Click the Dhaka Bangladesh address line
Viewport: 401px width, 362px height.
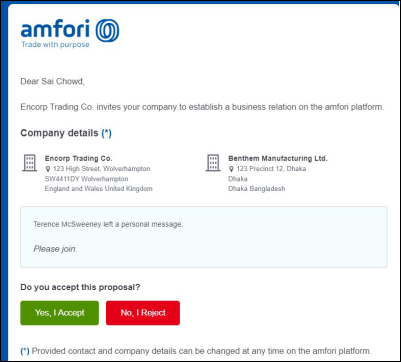(257, 189)
